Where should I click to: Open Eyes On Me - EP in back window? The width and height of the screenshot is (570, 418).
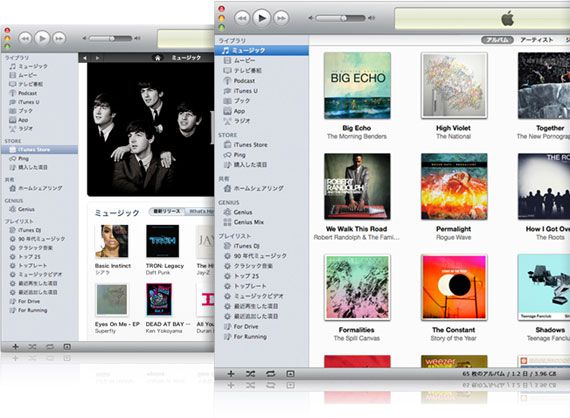pyautogui.click(x=112, y=300)
